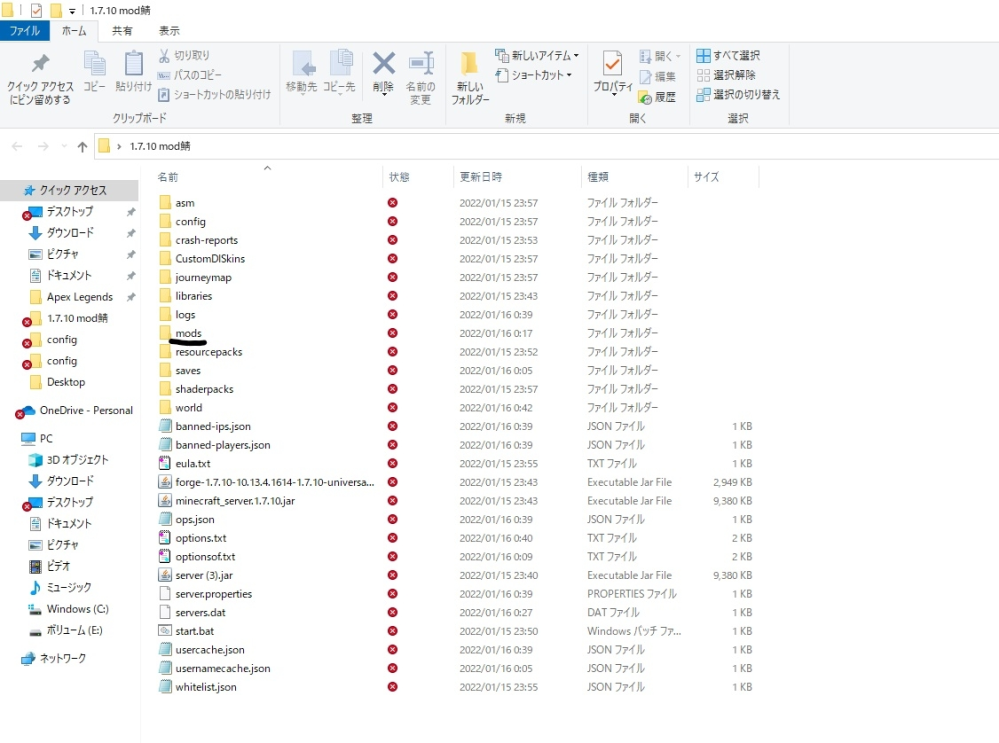Click the History (履歴) icon
Viewport: 999px width, 743px height.
pyautogui.click(x=645, y=97)
